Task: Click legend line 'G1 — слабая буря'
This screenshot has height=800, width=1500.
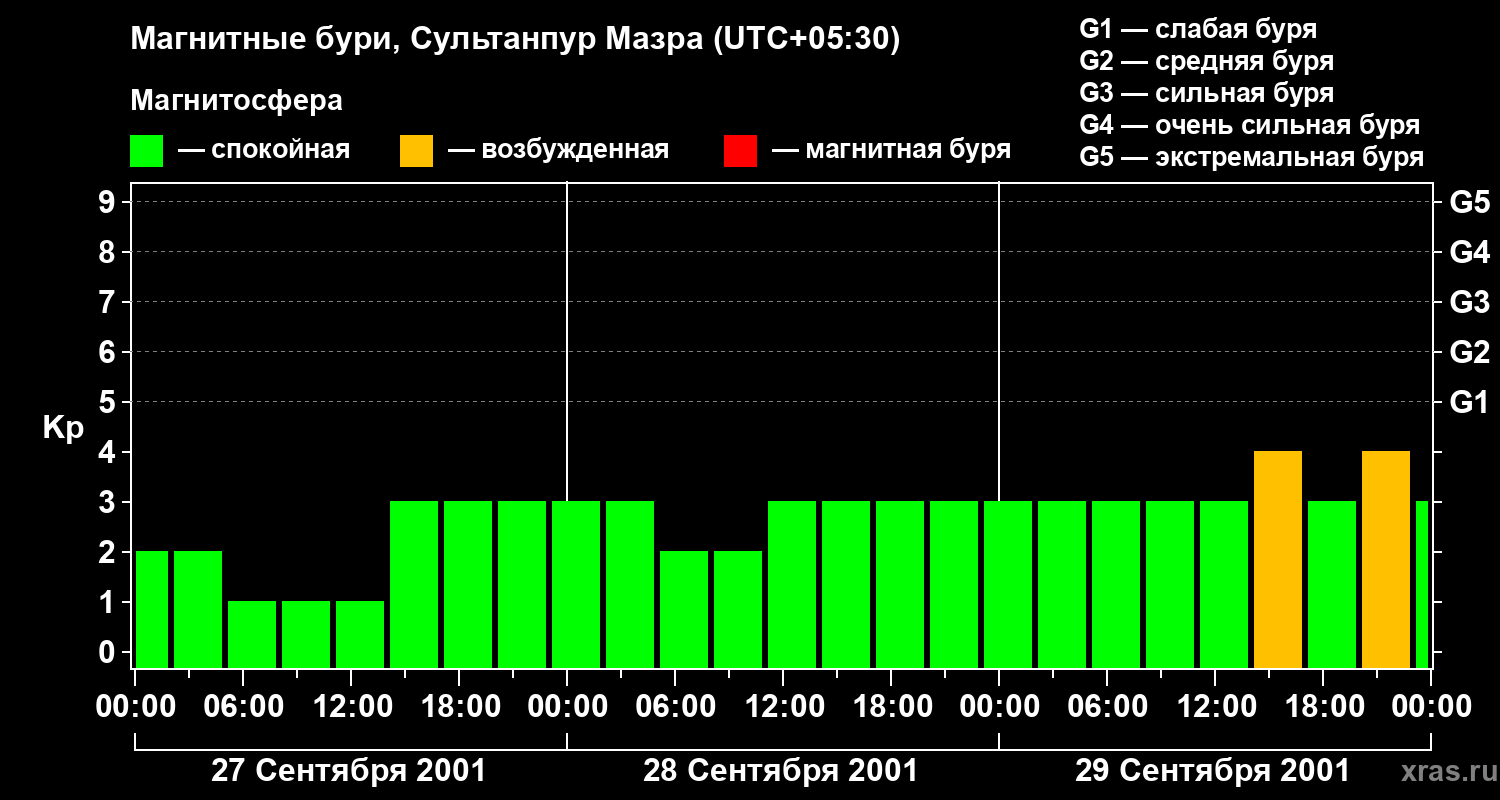Action: click(1198, 29)
